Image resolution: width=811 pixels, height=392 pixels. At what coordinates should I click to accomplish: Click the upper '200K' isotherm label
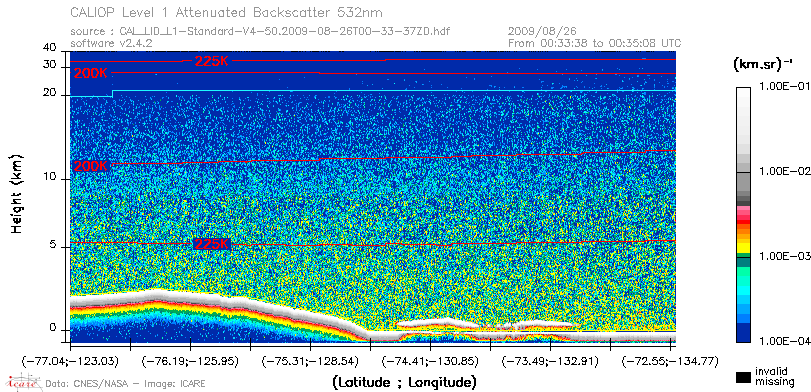tap(91, 73)
